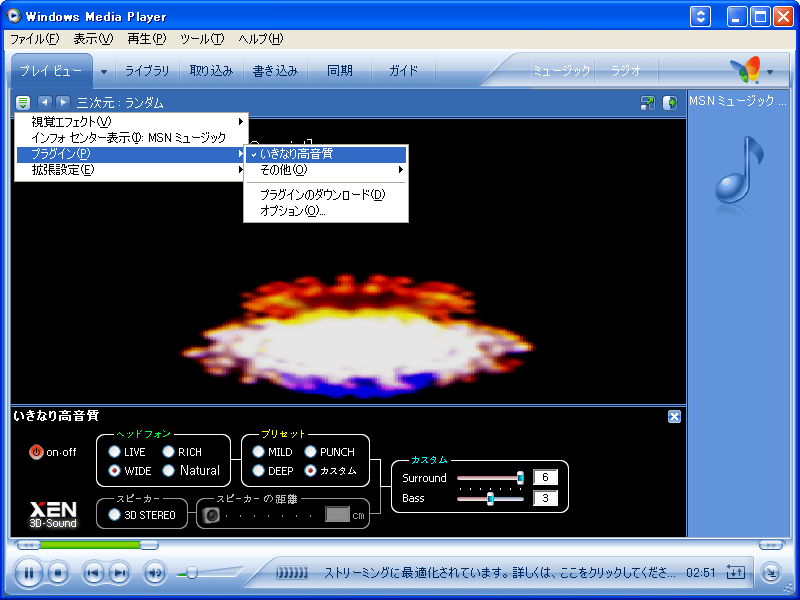Click the fast forward button on the seek bar
The image size is (800, 600).
pos(770,545)
